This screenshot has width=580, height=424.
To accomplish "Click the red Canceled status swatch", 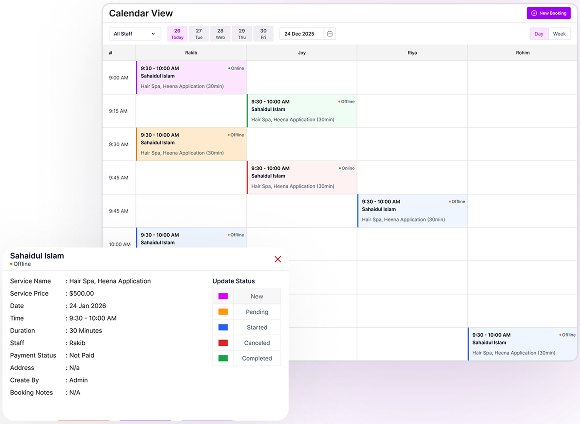I will 223,343.
